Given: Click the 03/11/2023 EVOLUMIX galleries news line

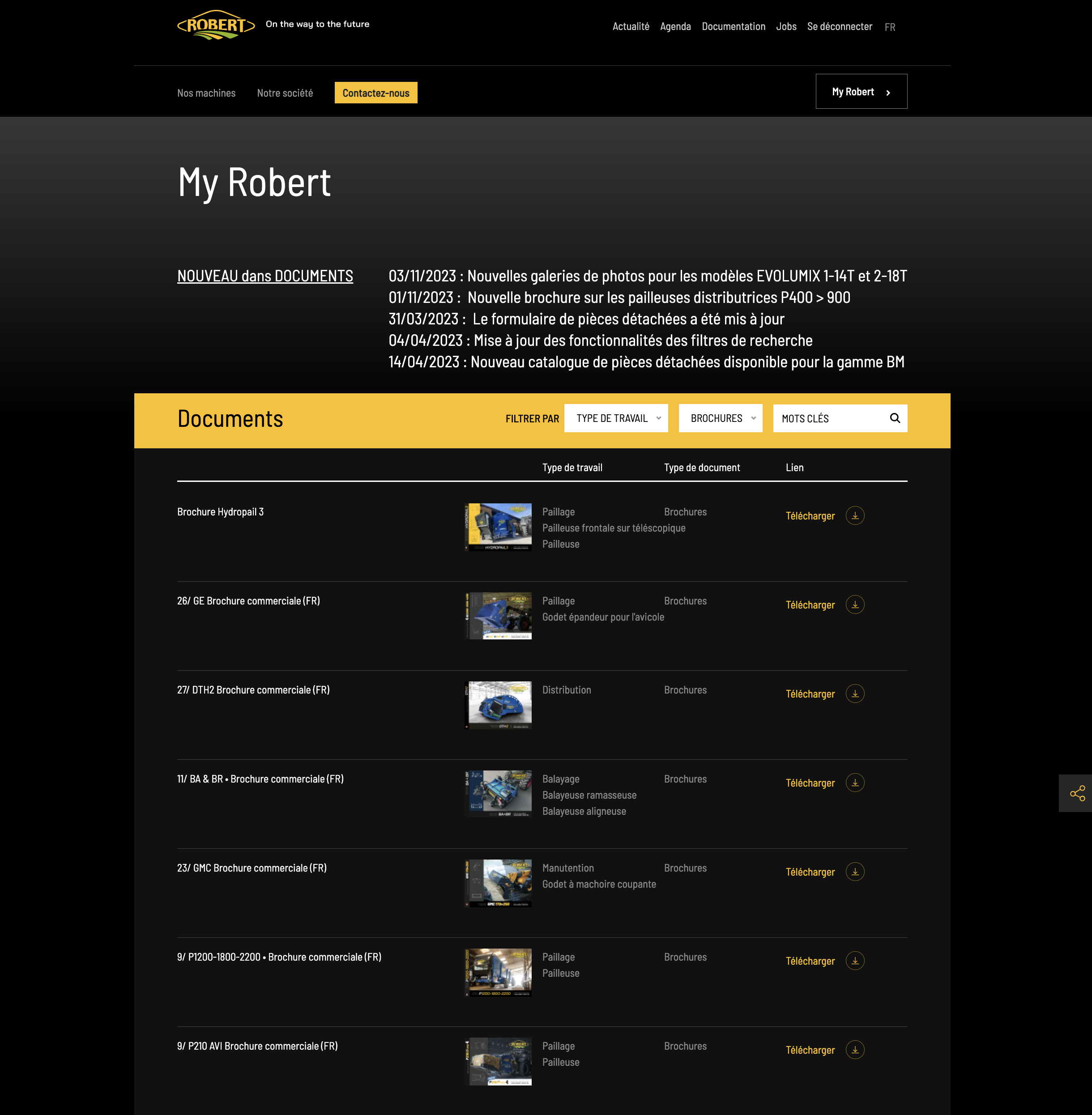Looking at the screenshot, I should point(648,276).
